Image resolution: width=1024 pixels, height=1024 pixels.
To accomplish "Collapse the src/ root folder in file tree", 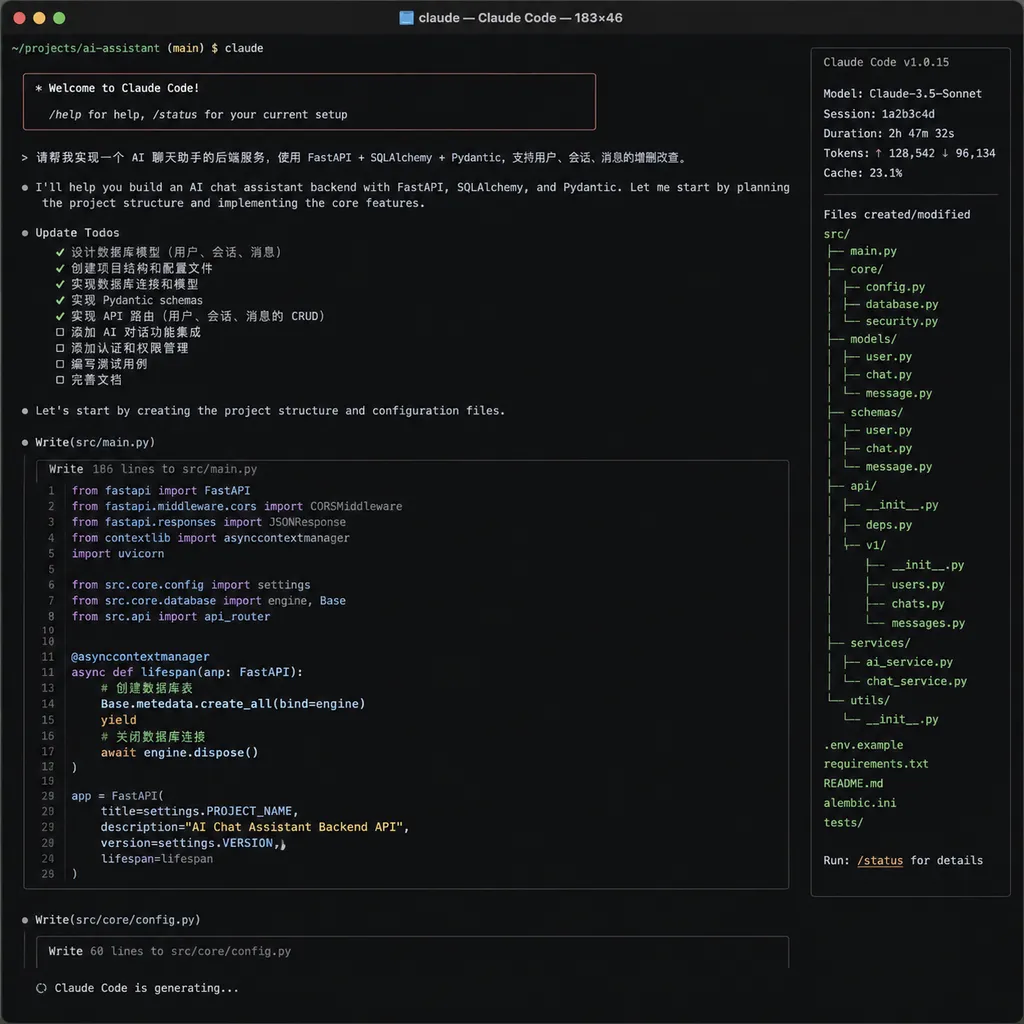I will [837, 234].
